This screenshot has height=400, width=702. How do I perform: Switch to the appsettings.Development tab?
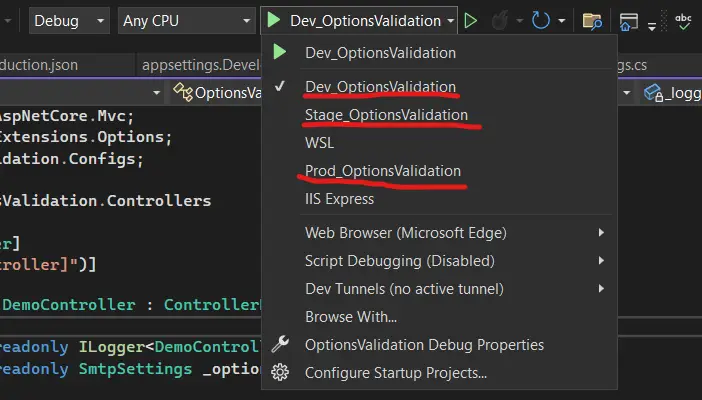[x=200, y=64]
